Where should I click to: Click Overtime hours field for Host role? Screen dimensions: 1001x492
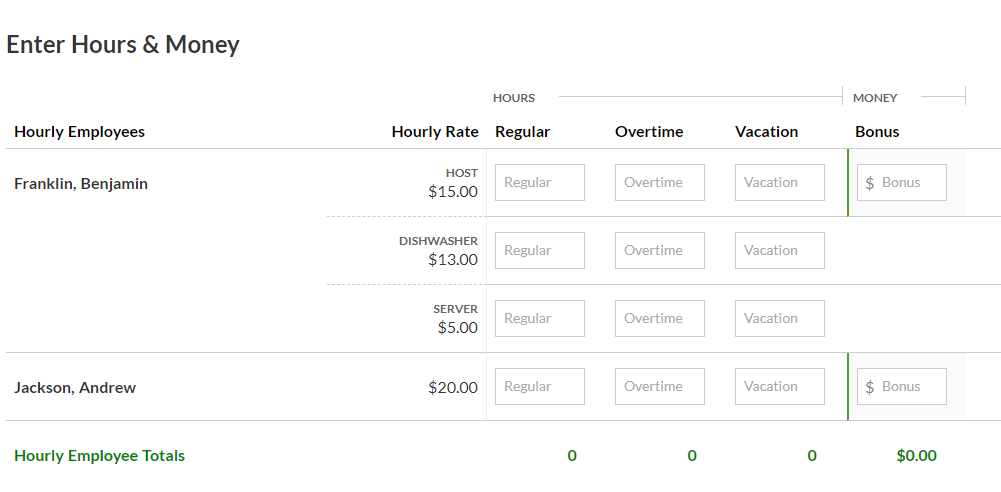[659, 183]
